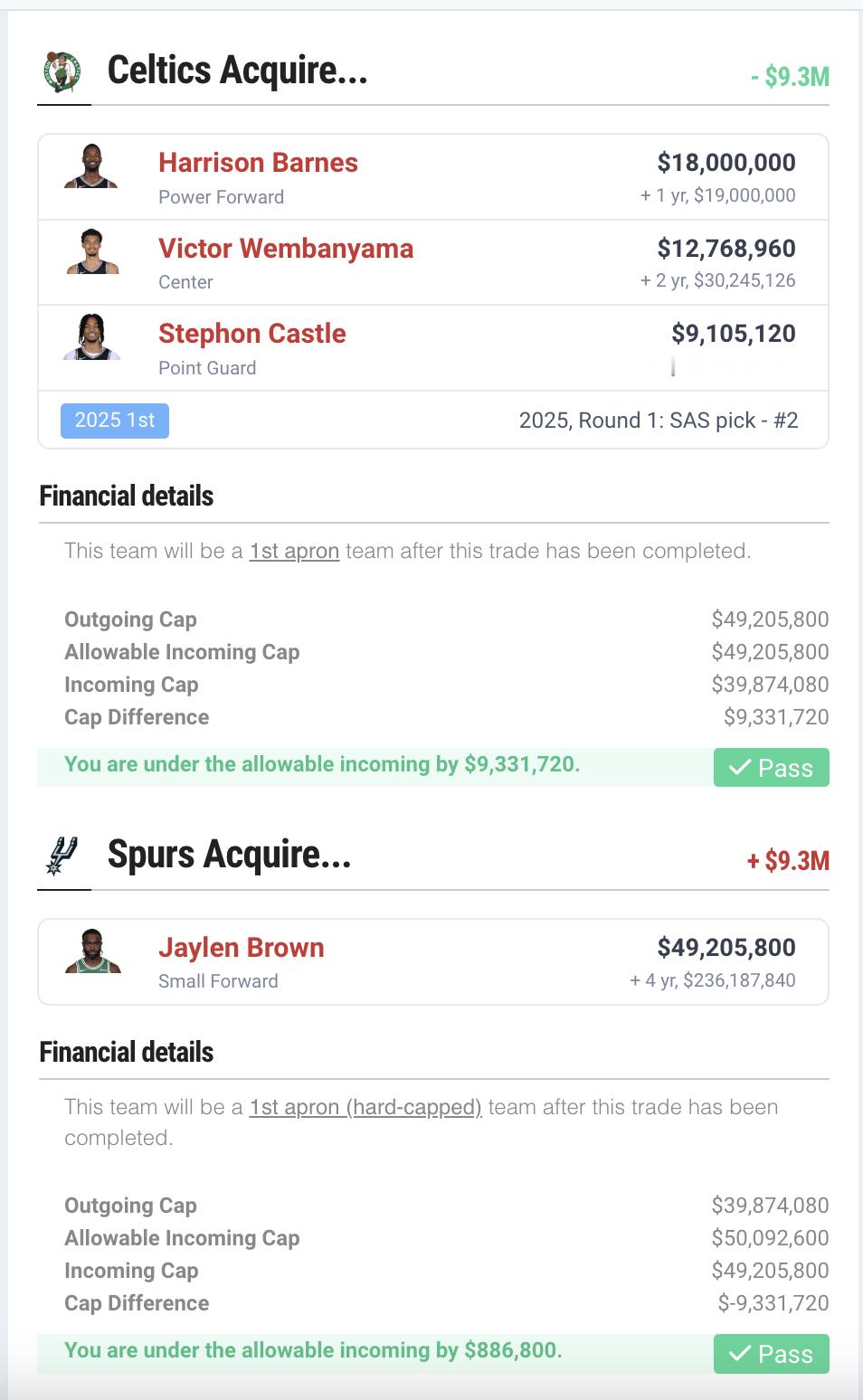Screen dimensions: 863x1400
Task: Select Stephon Castle's headshot photo
Action: [91, 336]
